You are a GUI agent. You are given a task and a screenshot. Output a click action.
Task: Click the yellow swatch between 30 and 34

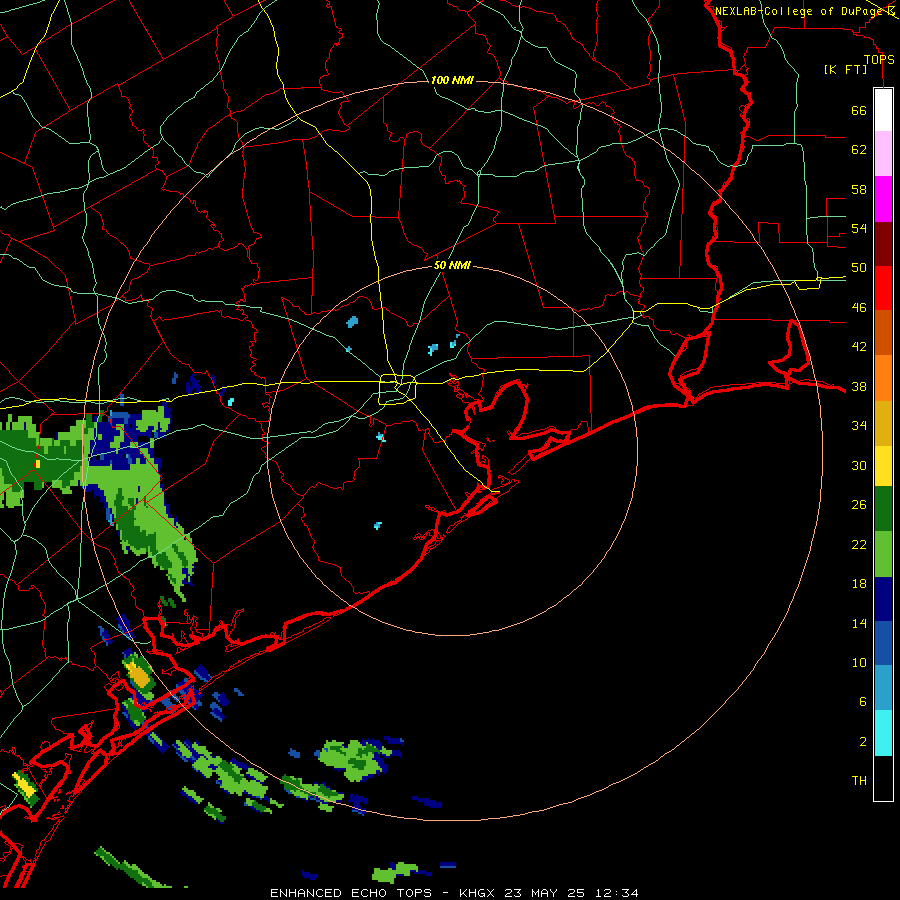[x=883, y=466]
